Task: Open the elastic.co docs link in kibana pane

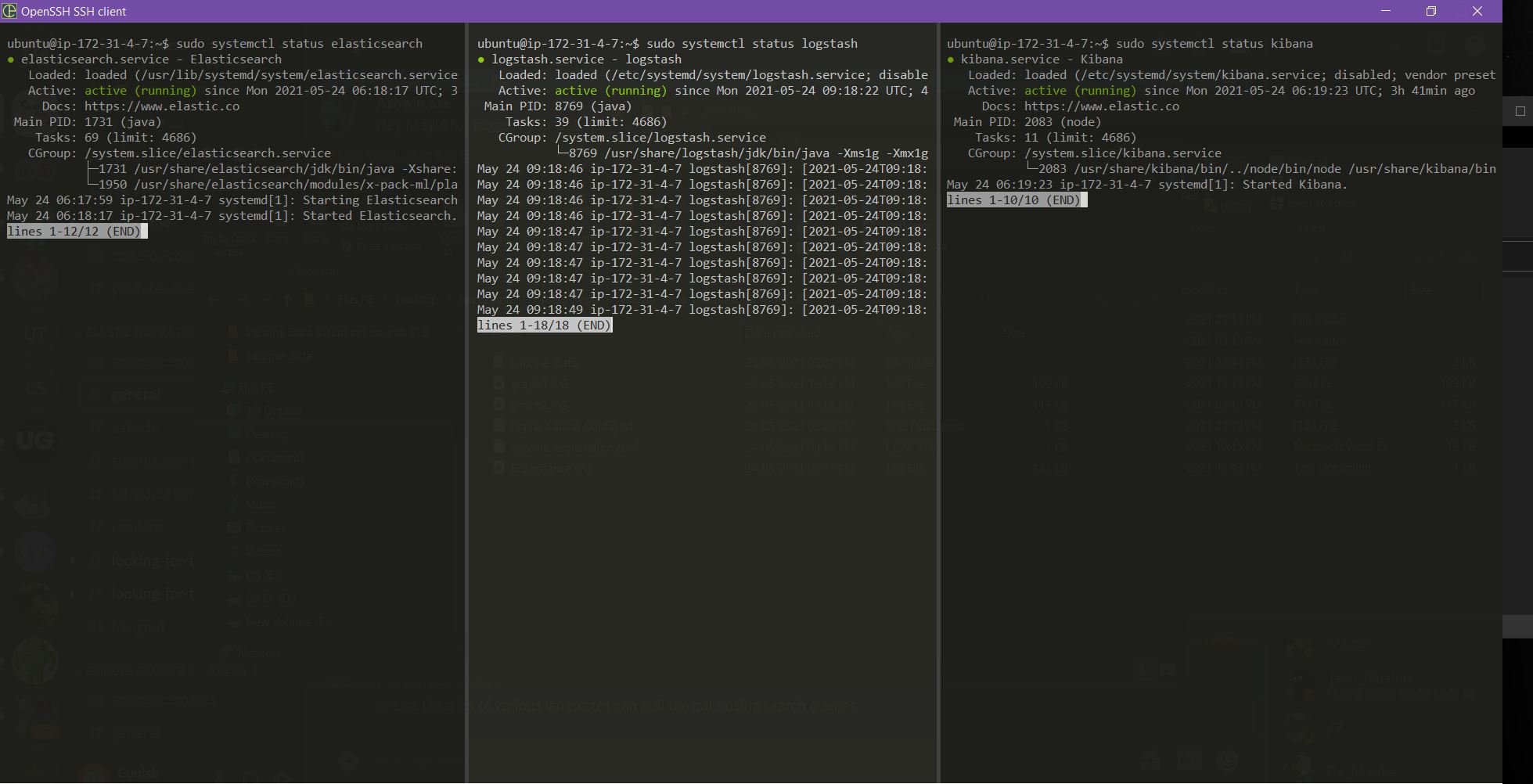Action: click(1102, 106)
